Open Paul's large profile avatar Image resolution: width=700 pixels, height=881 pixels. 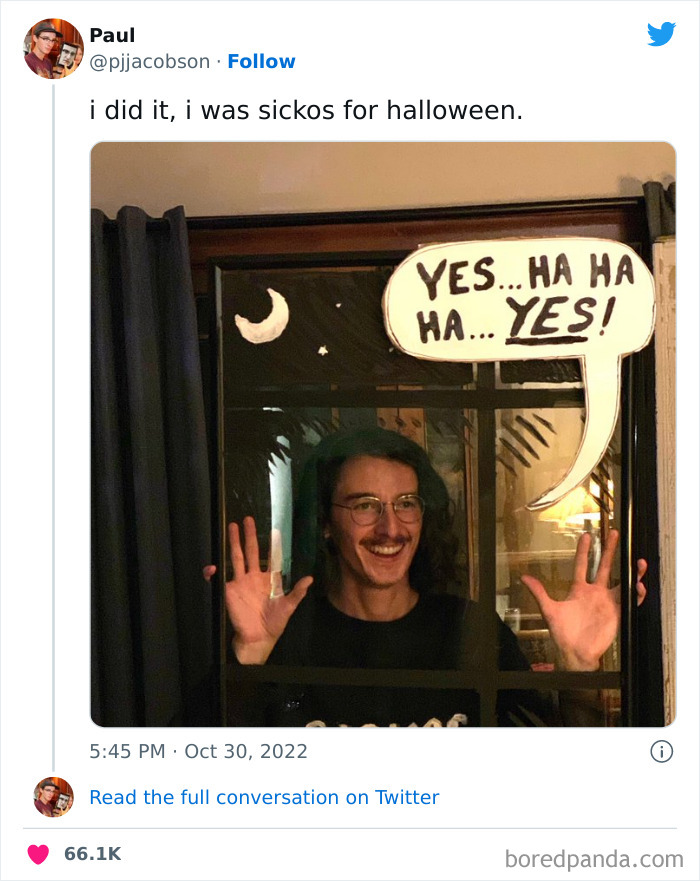pyautogui.click(x=53, y=48)
